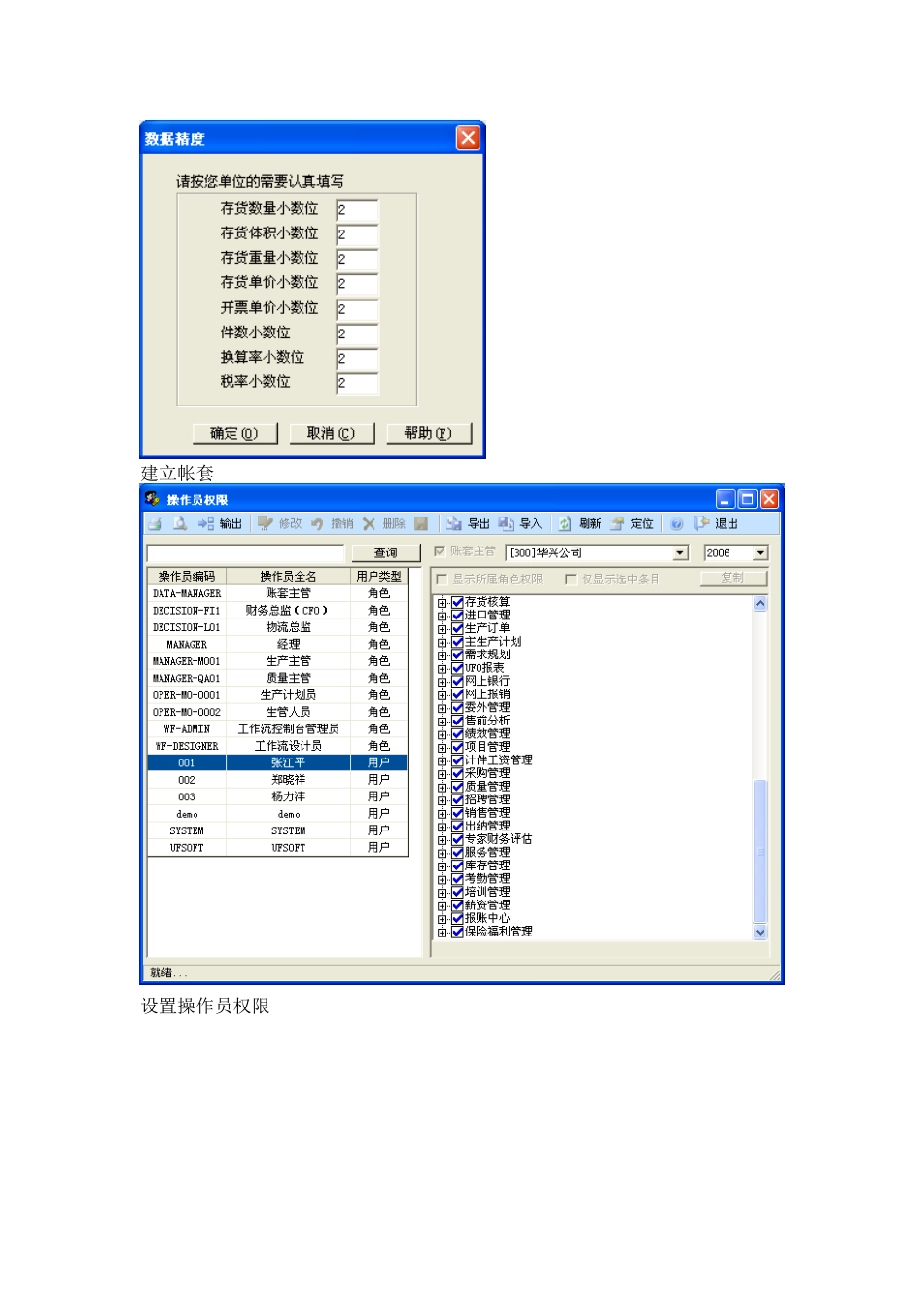This screenshot has height=1307, width=924.
Task: Click the 税率小数位 input field
Action: (x=357, y=382)
